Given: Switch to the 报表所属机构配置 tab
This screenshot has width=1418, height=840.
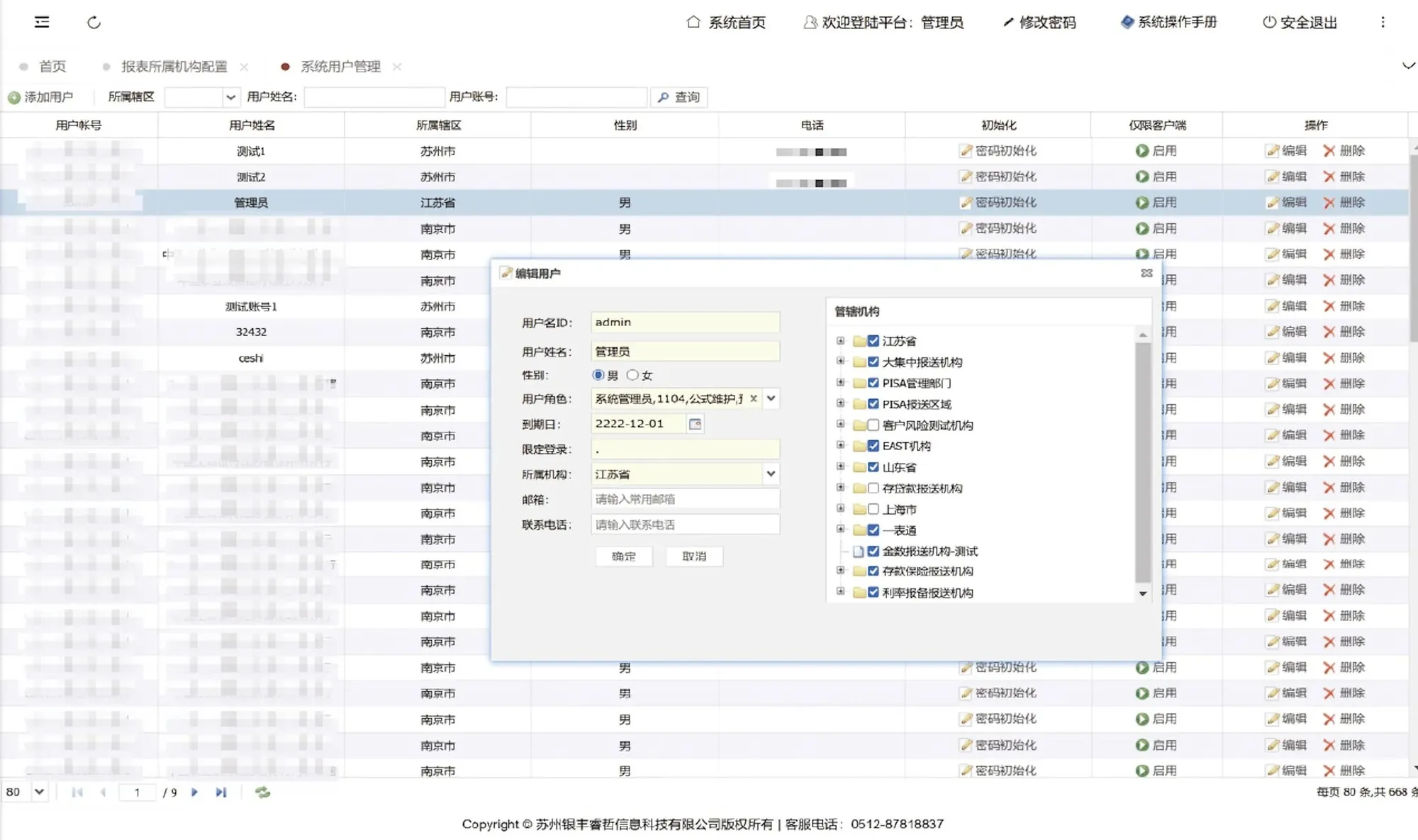Looking at the screenshot, I should tap(174, 67).
